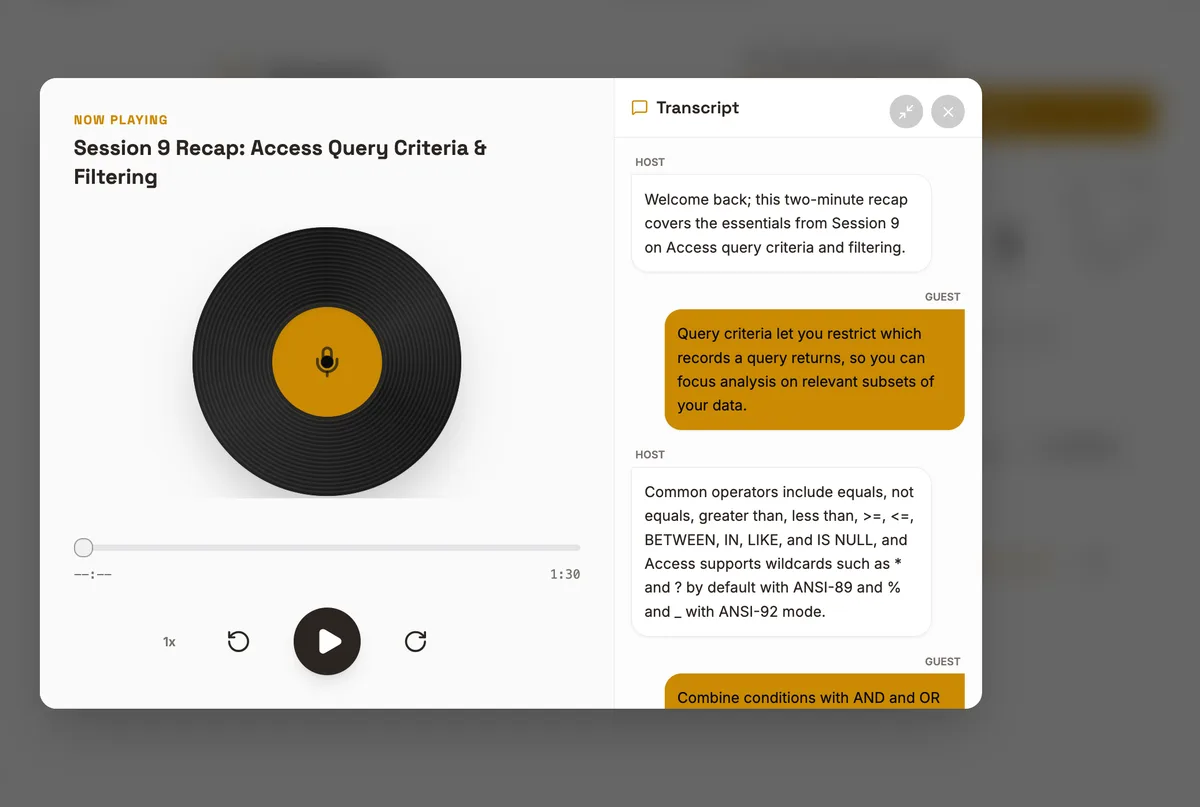
Task: Click the audio progress slider handle
Action: click(x=84, y=548)
